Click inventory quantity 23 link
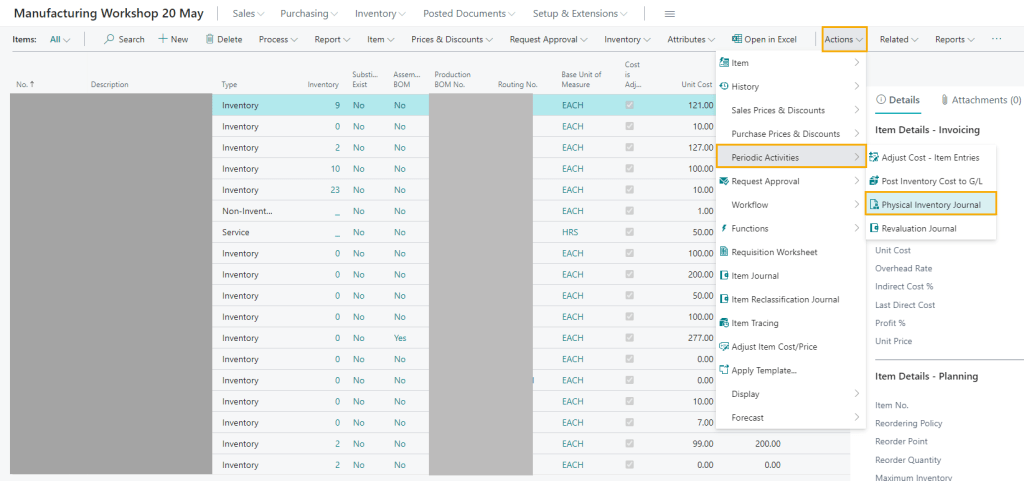1024x481 pixels. click(x=335, y=189)
